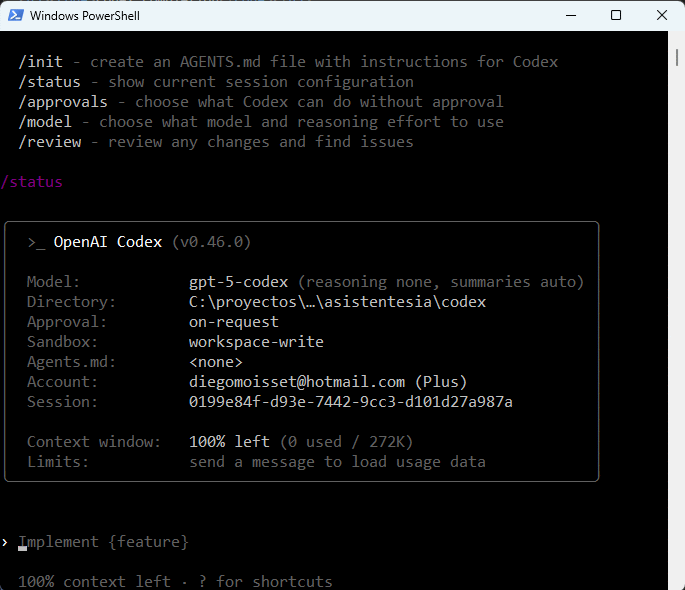Click the account email address
Screen dimensions: 685x590
[297, 382]
